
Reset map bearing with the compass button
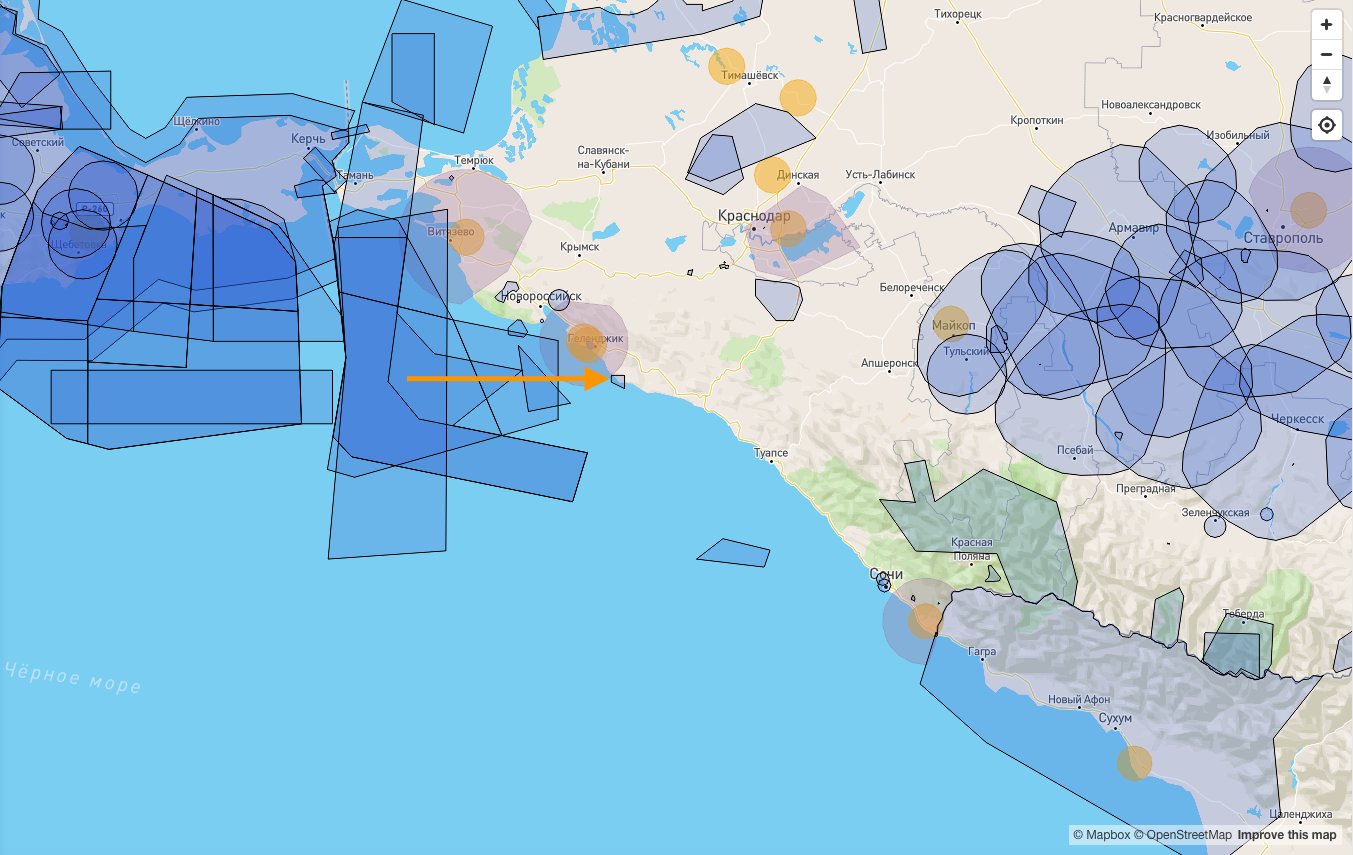coord(1326,83)
